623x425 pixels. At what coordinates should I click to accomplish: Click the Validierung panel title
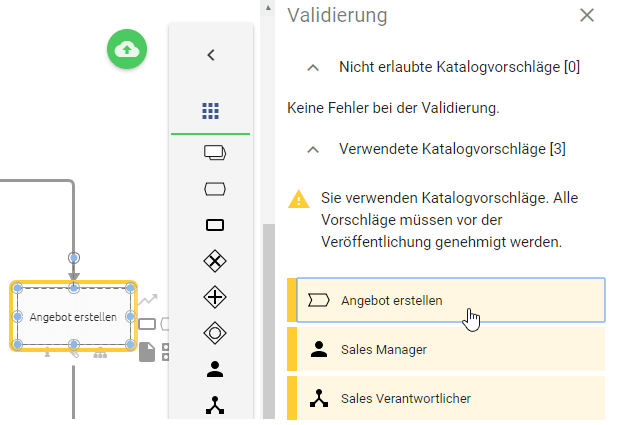[337, 16]
